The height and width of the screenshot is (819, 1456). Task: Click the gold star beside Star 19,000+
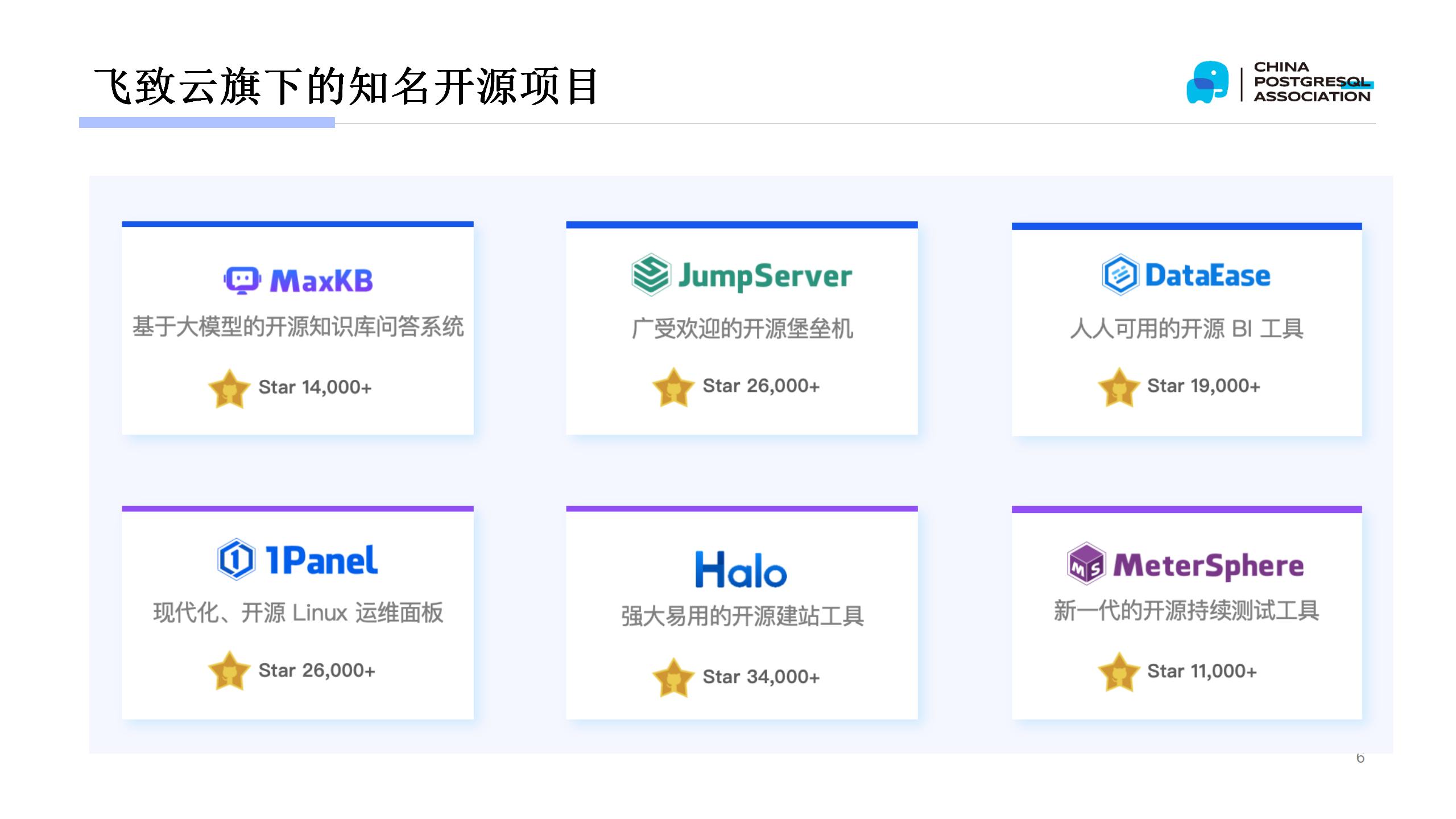coord(1118,387)
